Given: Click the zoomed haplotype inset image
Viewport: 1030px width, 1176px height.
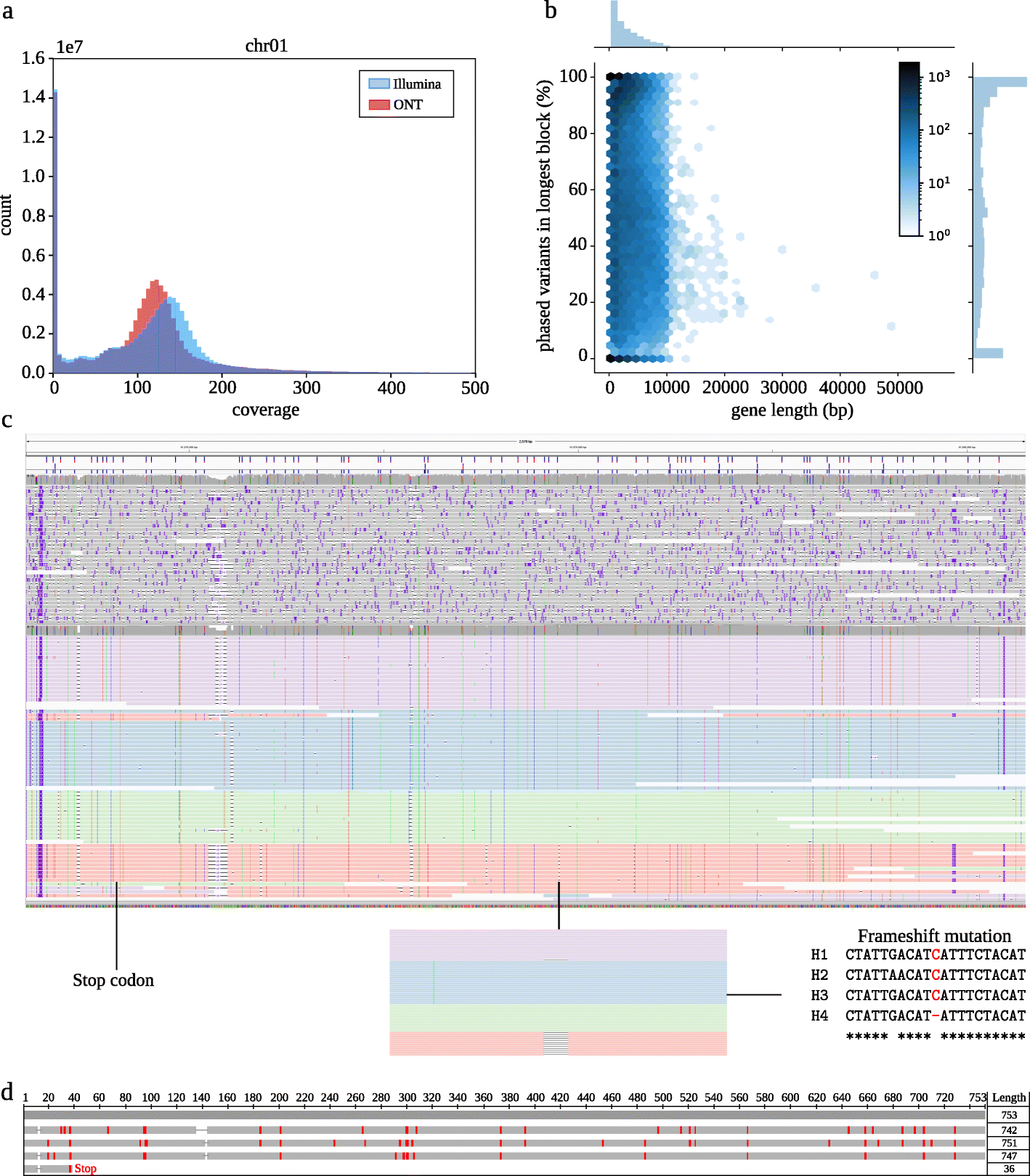Looking at the screenshot, I should [x=558, y=992].
